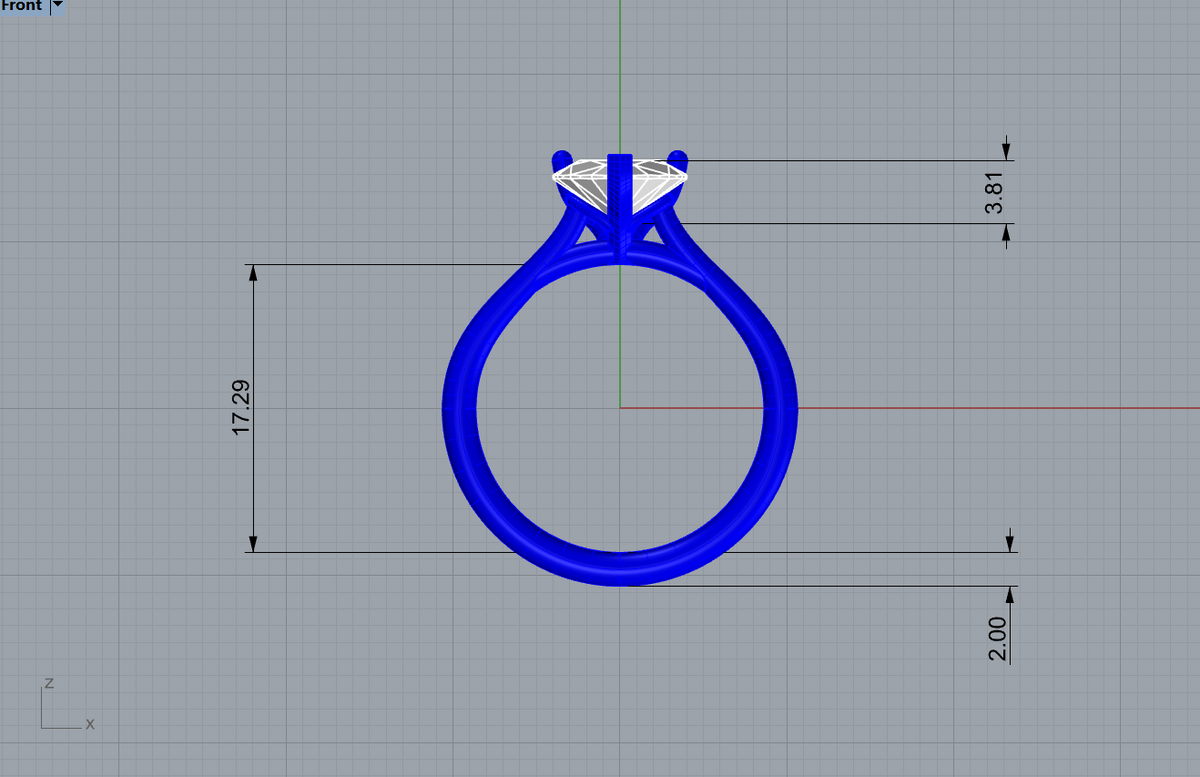Viewport: 1200px width, 777px height.
Task: Select the 3.81 dimension text
Action: coord(994,192)
